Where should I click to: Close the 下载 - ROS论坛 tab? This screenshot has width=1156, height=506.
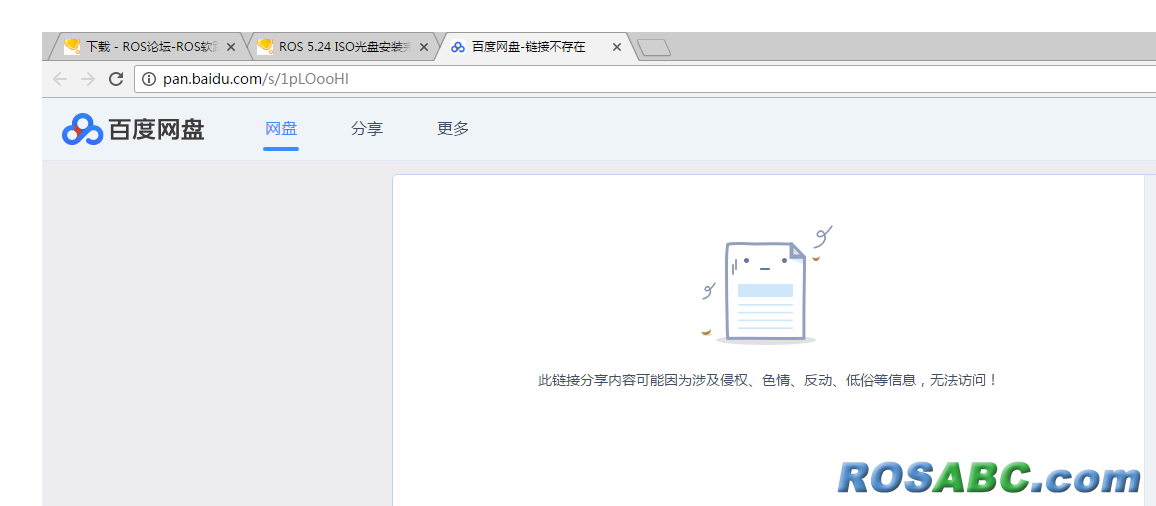231,46
